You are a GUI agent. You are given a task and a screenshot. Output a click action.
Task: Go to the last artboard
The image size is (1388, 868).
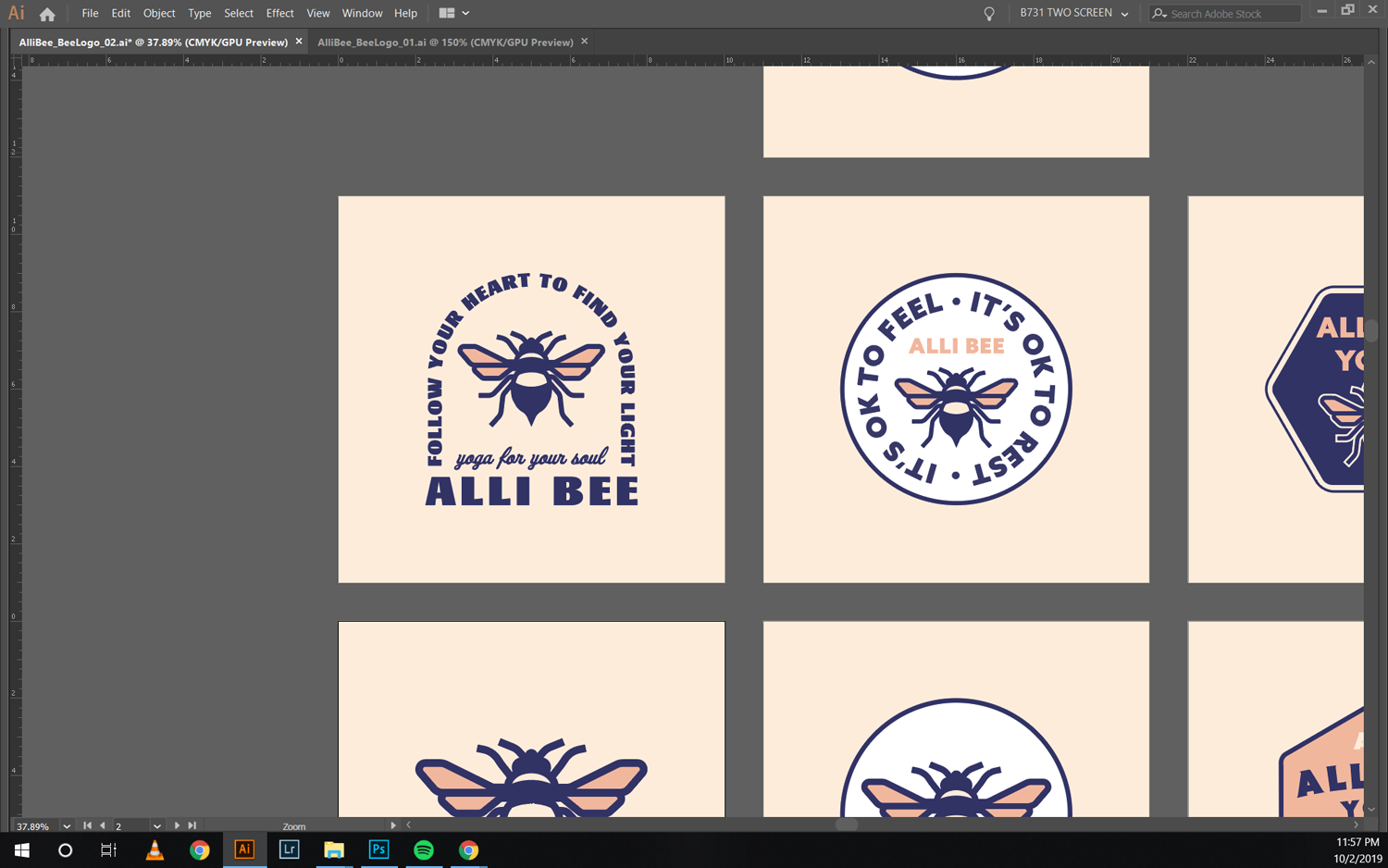[x=192, y=825]
